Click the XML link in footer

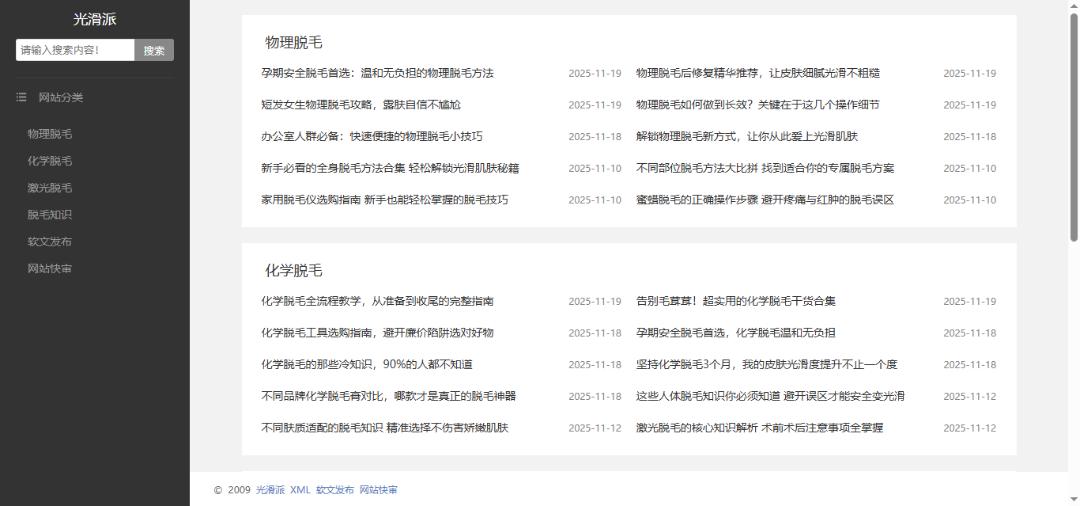300,490
